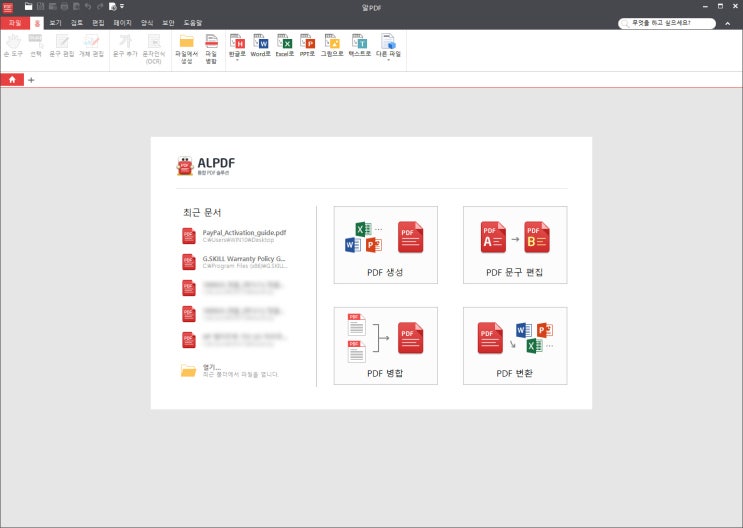The height and width of the screenshot is (528, 743).
Task: Click the Home tab icon below the ribbon
Action: tap(12, 80)
